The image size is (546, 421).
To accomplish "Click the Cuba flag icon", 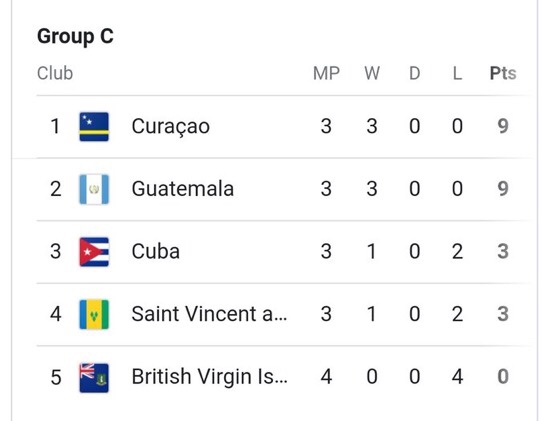I will coord(94,252).
